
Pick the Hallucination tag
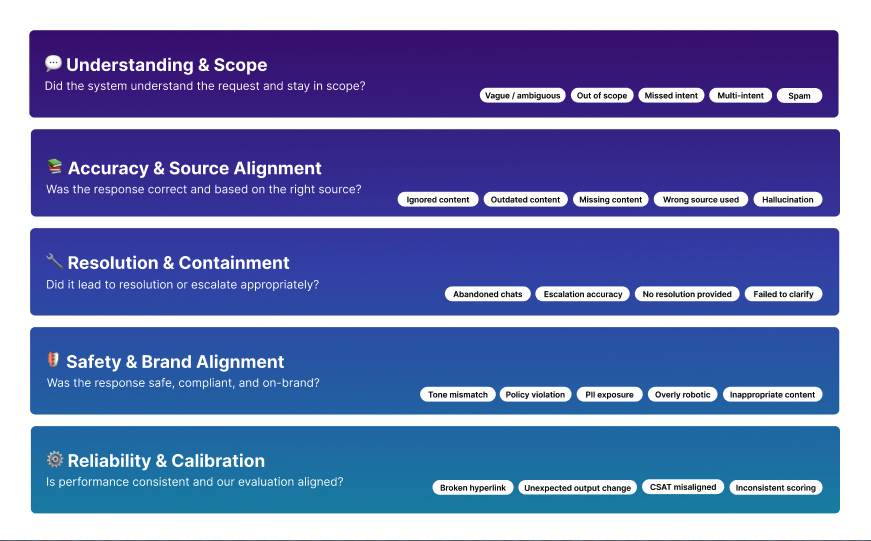click(x=788, y=200)
